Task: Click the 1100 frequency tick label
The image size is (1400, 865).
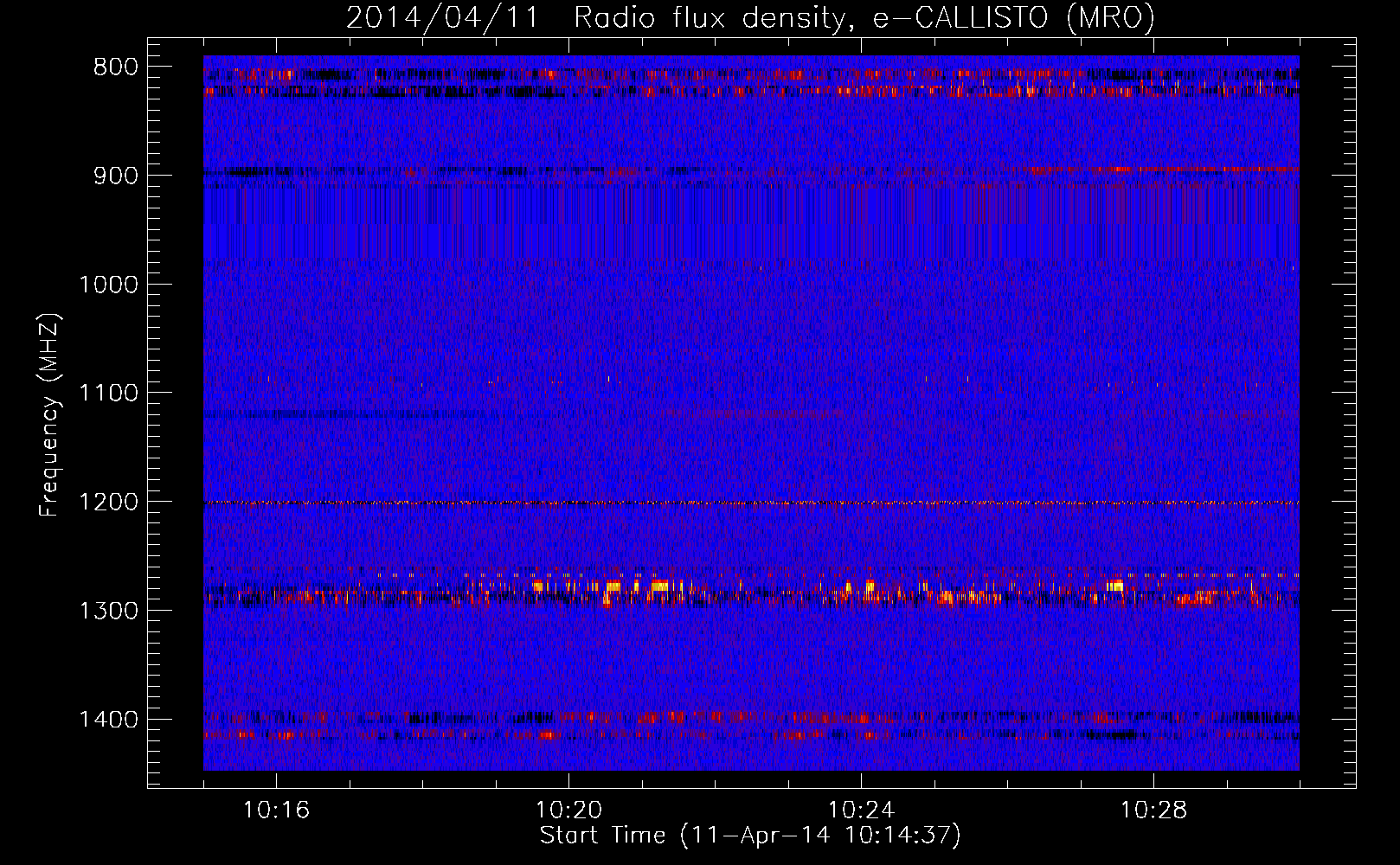Action: pos(108,394)
